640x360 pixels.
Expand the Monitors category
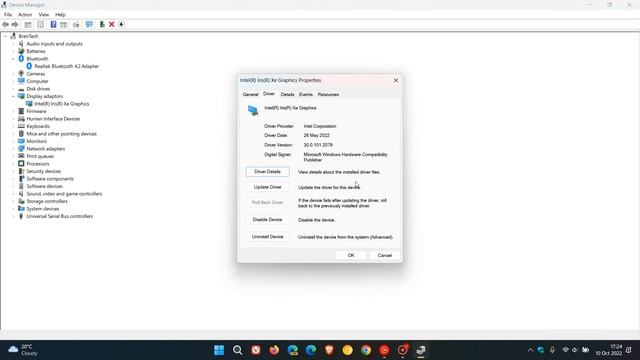point(13,141)
